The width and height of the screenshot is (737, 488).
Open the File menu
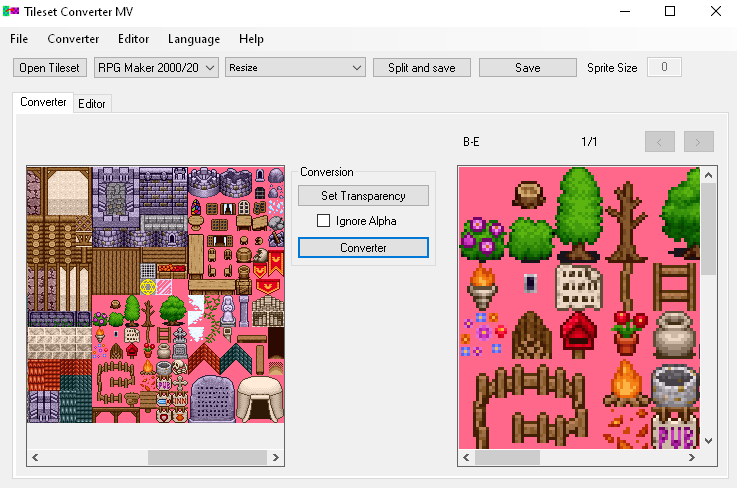coord(19,39)
